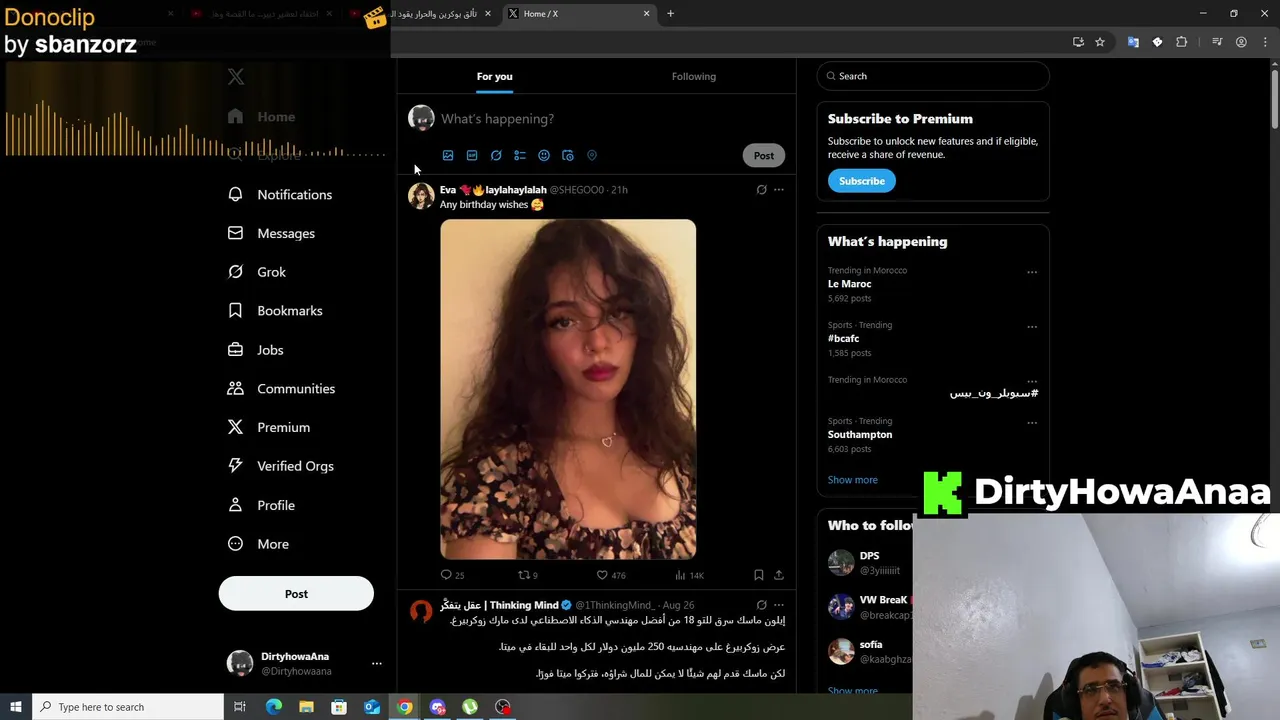1280x720 pixels.
Task: Add a poll to the new post
Action: point(520,156)
